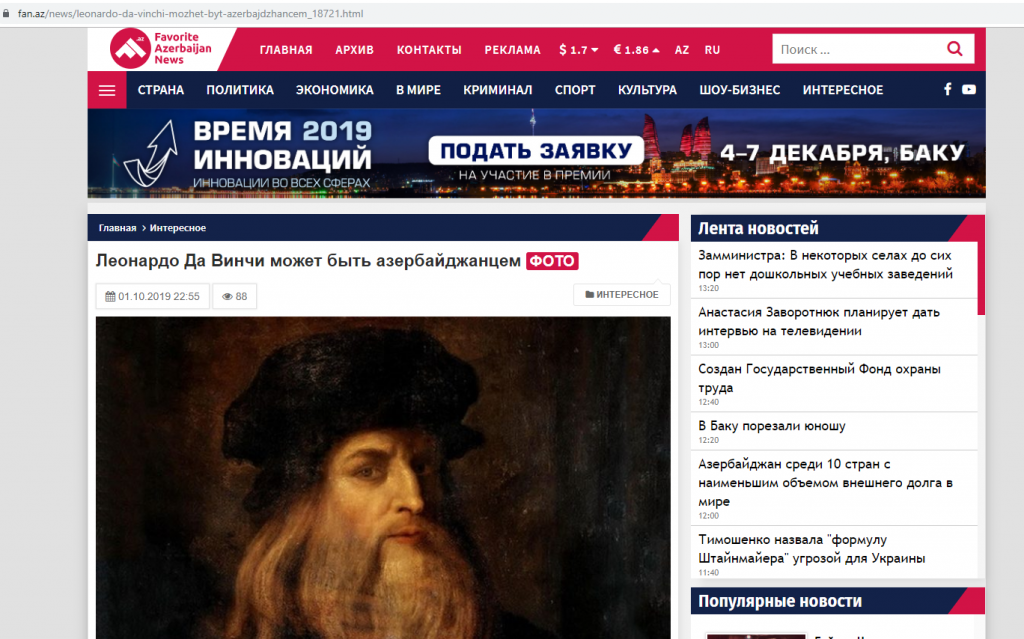Open the YouTube channel icon
Image resolution: width=1024 pixels, height=639 pixels.
(969, 90)
